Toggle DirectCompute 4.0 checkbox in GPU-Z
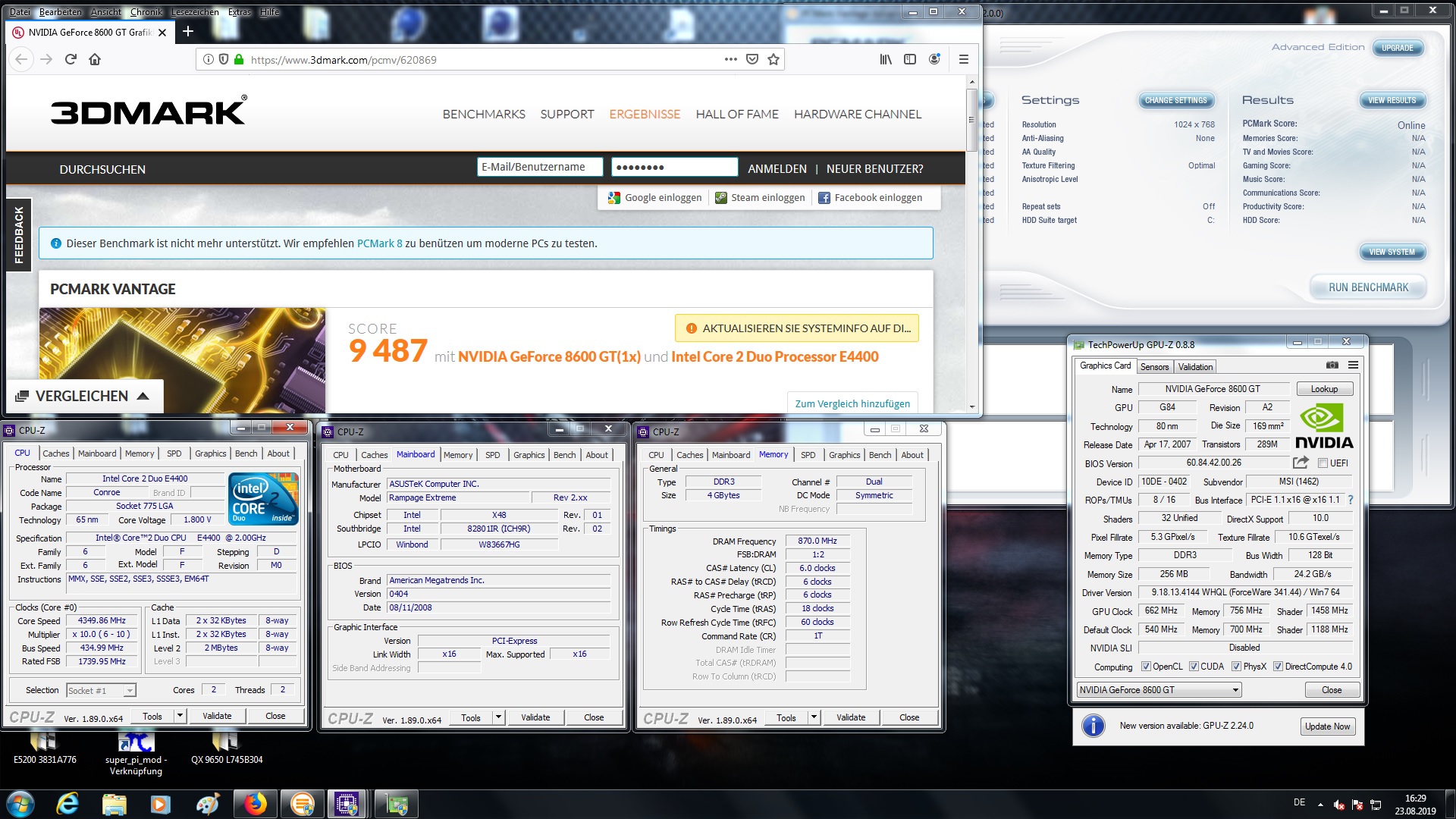1456x819 pixels. [1278, 667]
